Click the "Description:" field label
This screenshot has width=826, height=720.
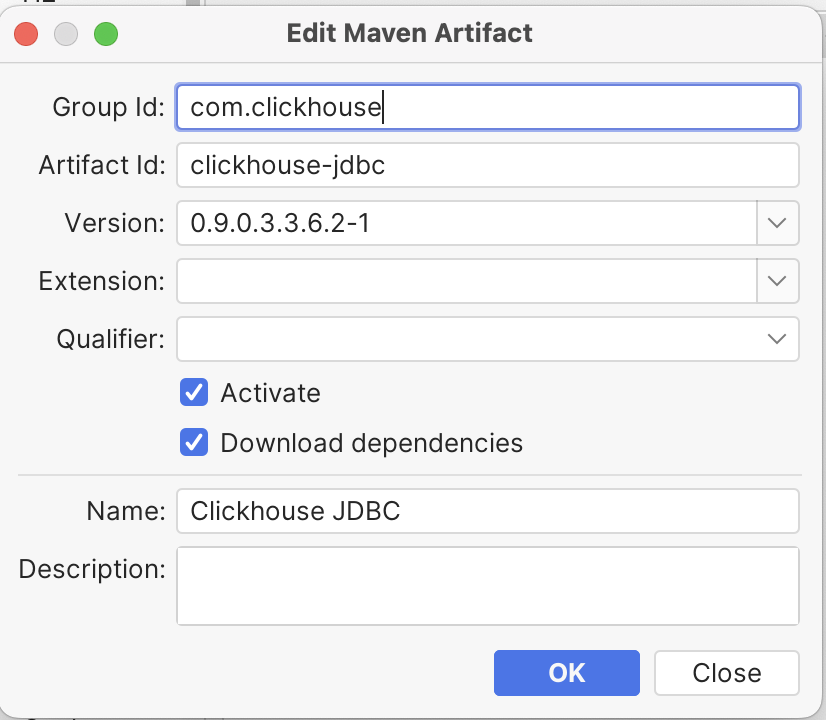(x=92, y=569)
